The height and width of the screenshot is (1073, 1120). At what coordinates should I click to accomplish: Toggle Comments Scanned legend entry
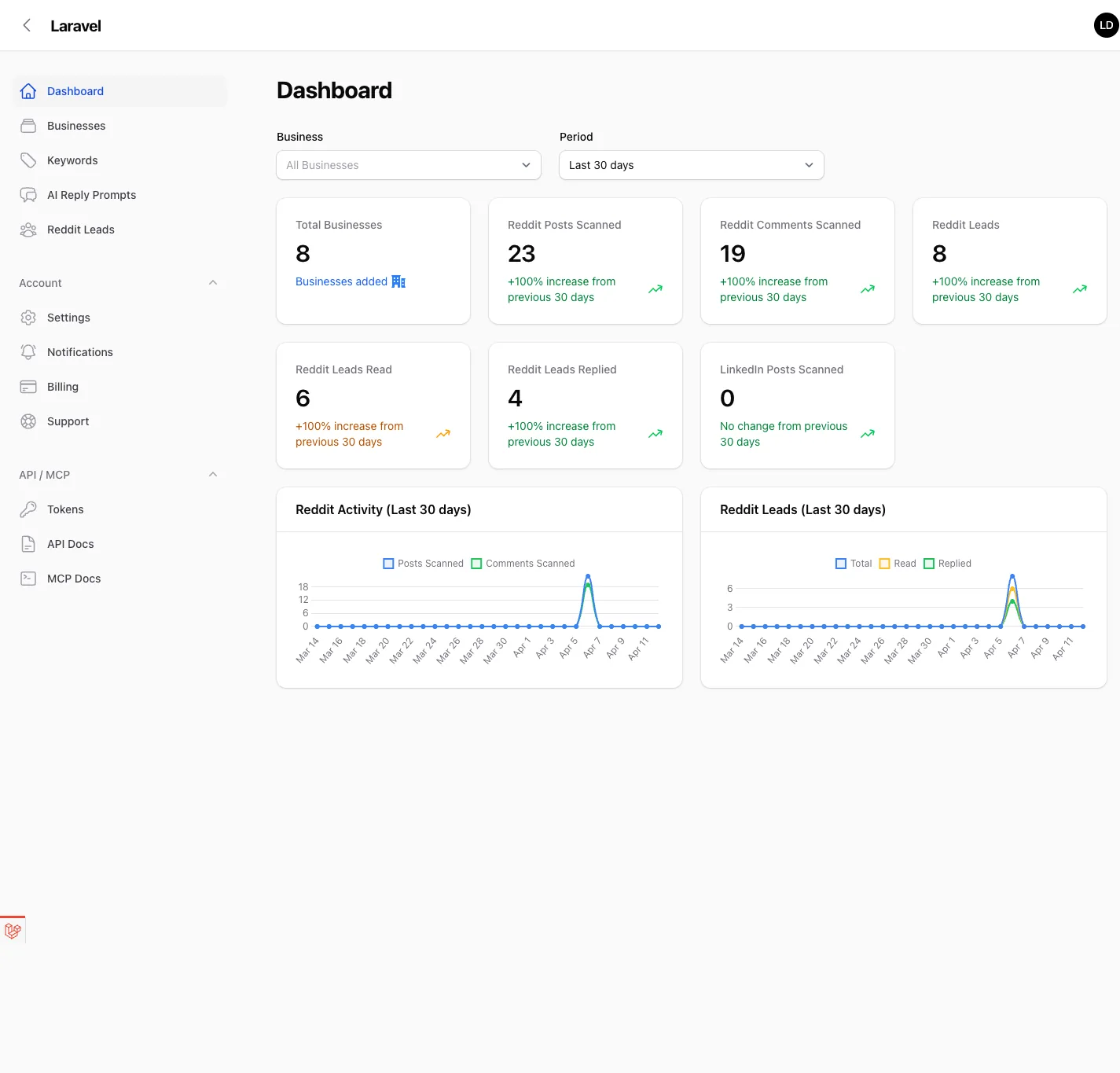tap(522, 563)
